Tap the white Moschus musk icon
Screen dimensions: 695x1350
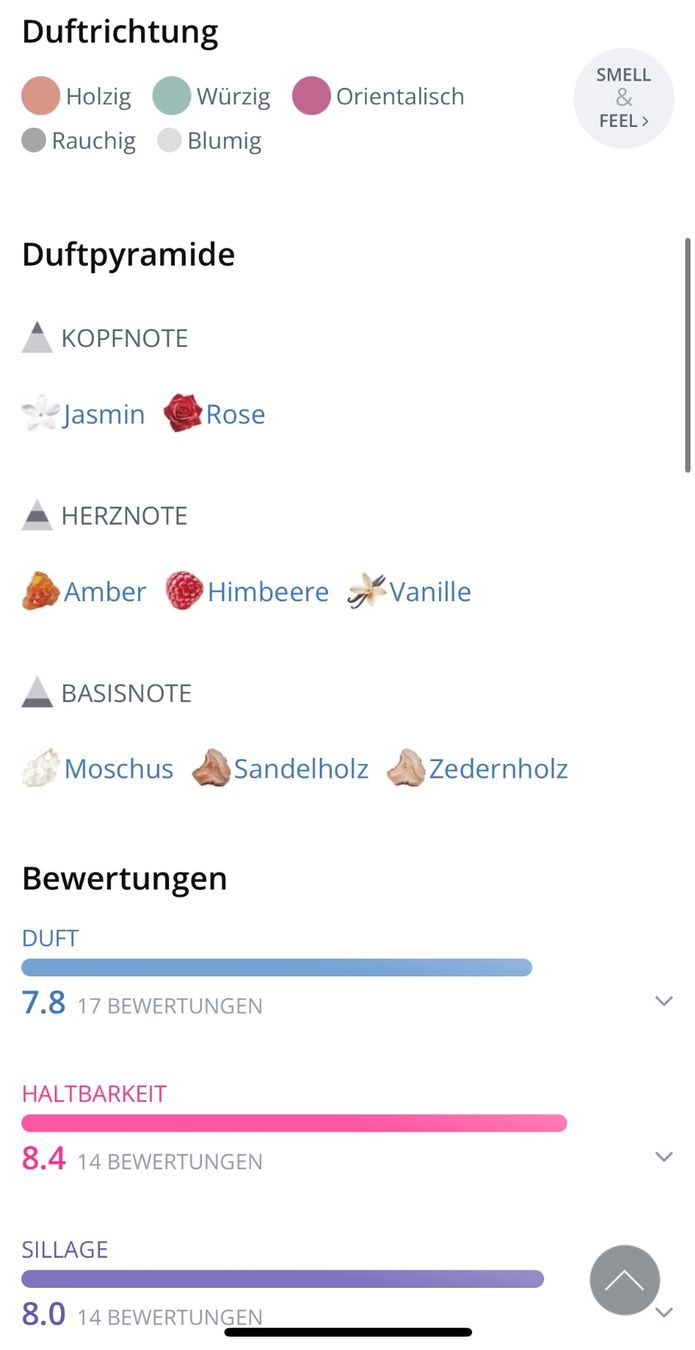point(41,768)
